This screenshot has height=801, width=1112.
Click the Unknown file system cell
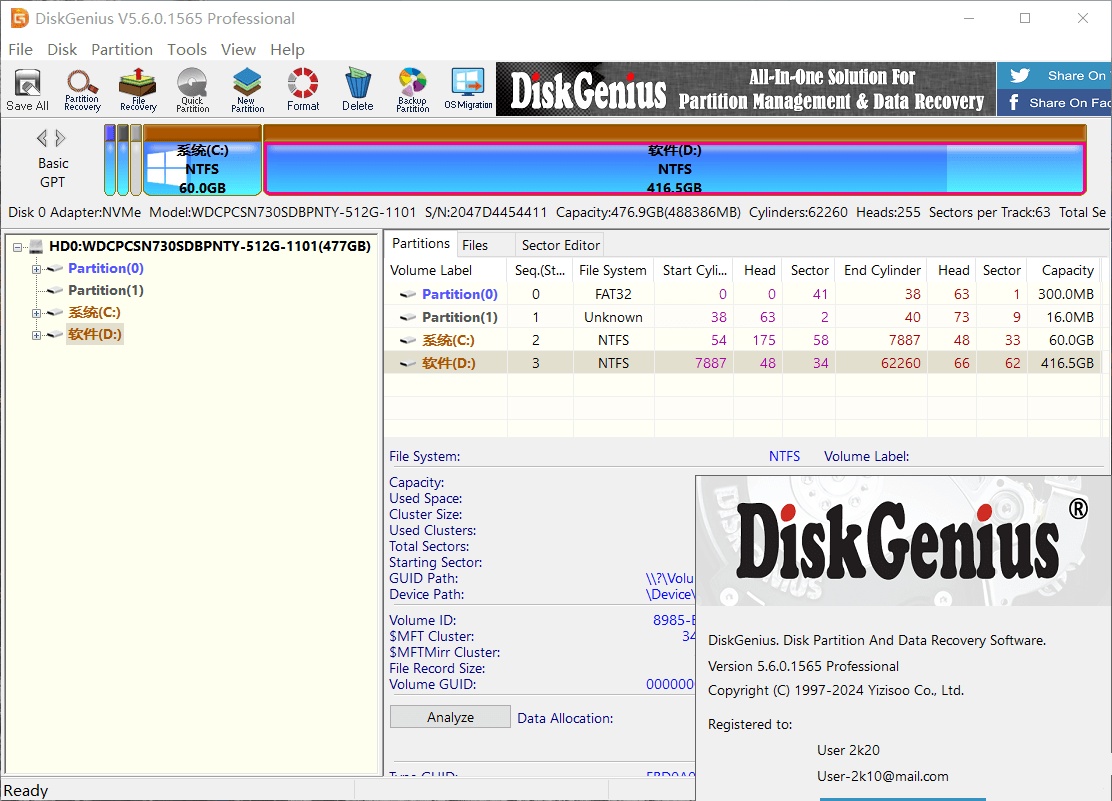pyautogui.click(x=613, y=317)
